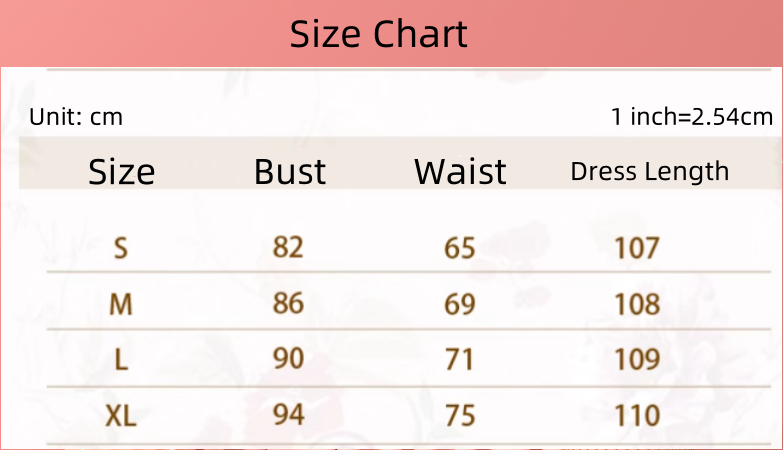Select the S size row label
This screenshot has width=783, height=450.
point(121,247)
